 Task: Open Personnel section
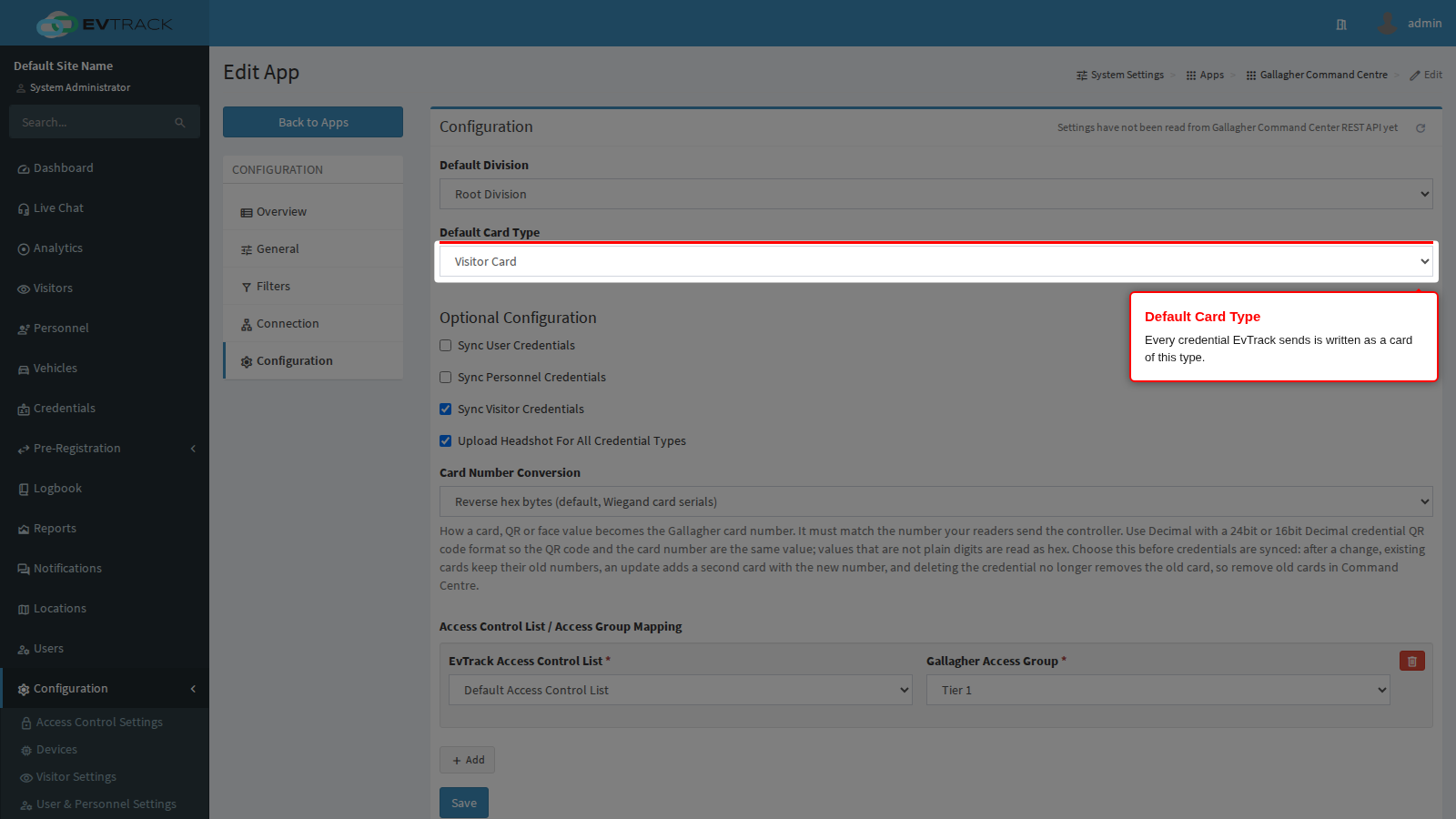point(105,329)
